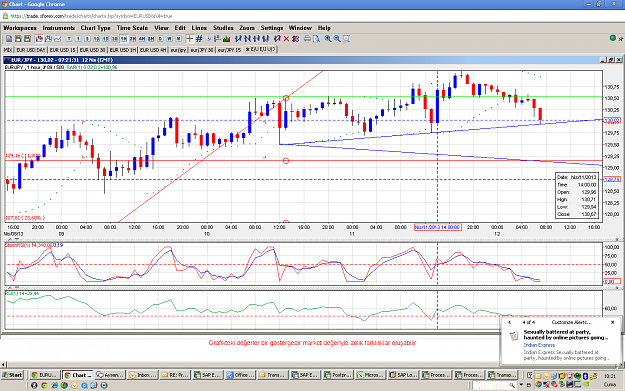Click the red circle marker on trendline at top

coord(286,98)
